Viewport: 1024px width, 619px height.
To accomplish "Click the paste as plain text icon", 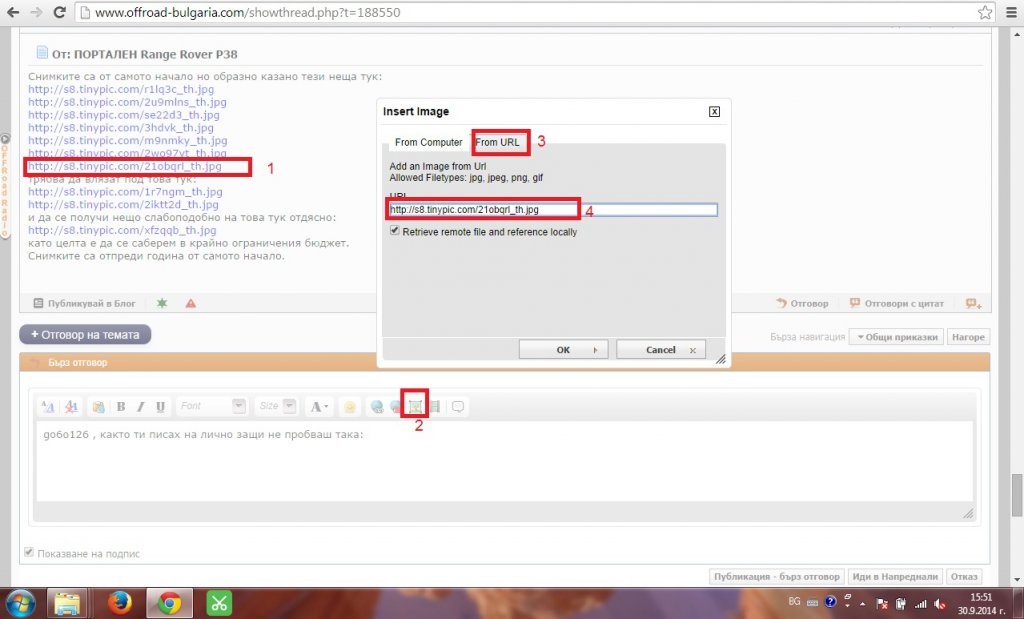I will click(x=98, y=406).
